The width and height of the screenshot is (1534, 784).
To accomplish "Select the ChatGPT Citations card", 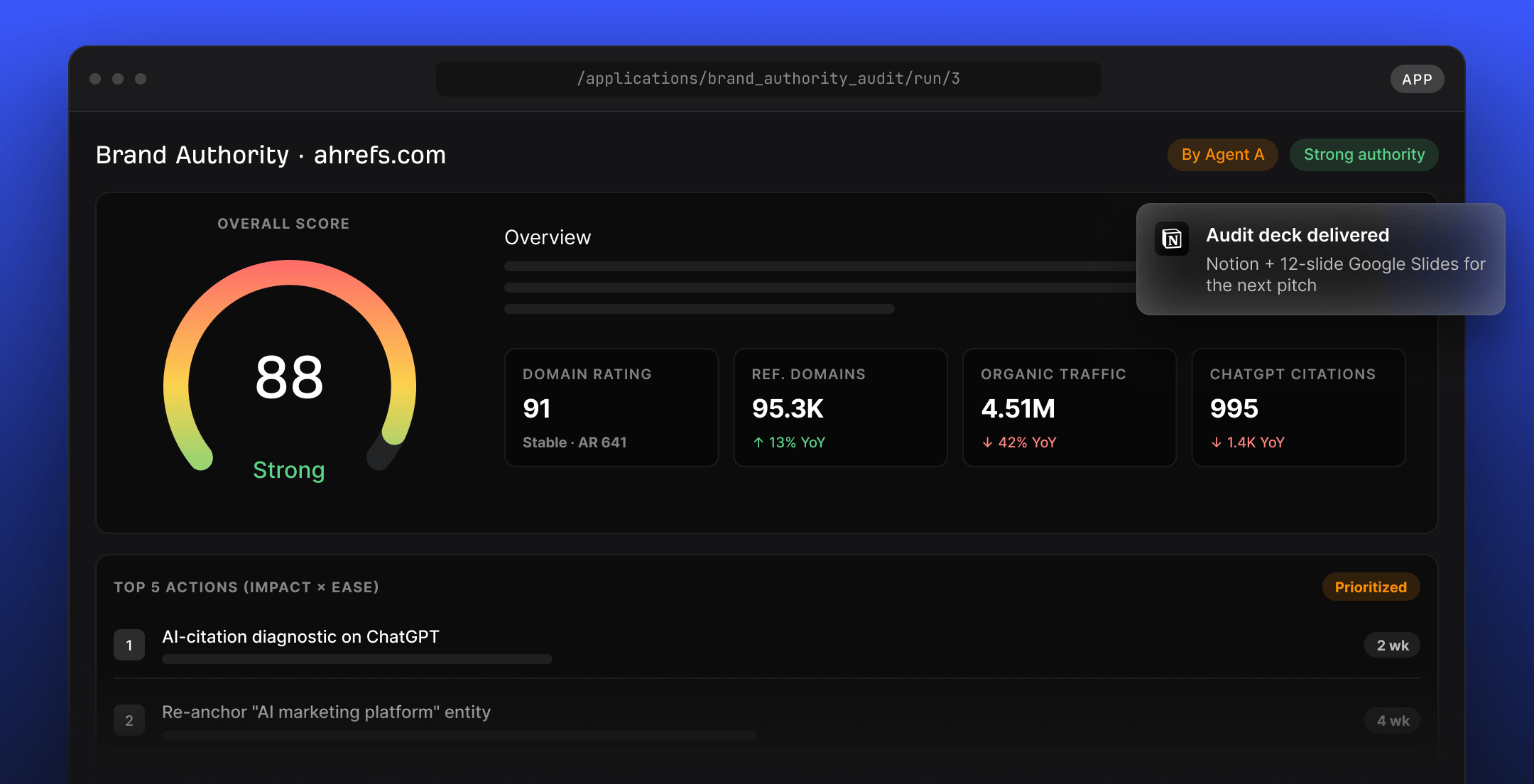I will click(1298, 408).
